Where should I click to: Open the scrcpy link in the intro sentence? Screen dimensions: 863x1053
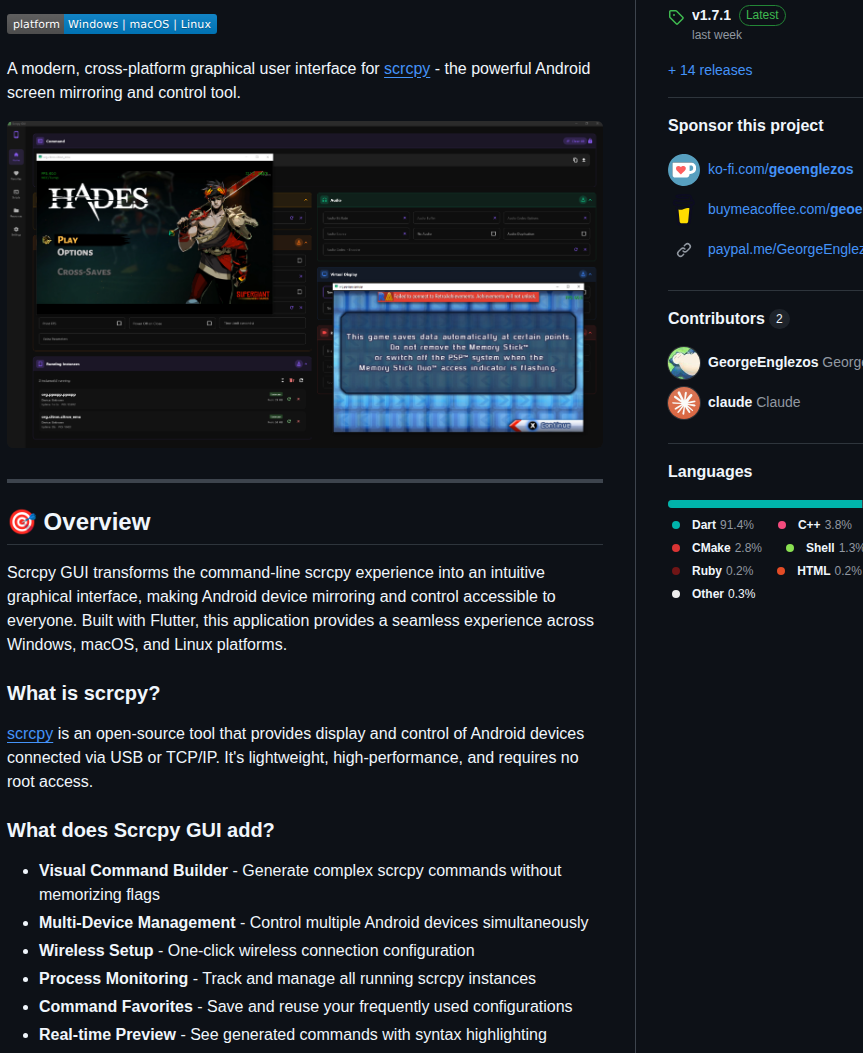(x=406, y=68)
